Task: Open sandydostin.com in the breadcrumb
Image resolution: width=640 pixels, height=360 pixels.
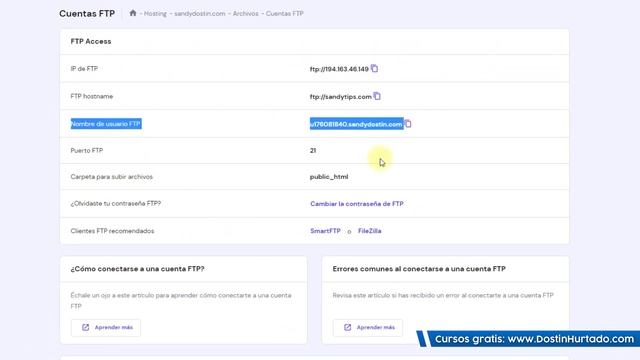Action: pyautogui.click(x=200, y=13)
